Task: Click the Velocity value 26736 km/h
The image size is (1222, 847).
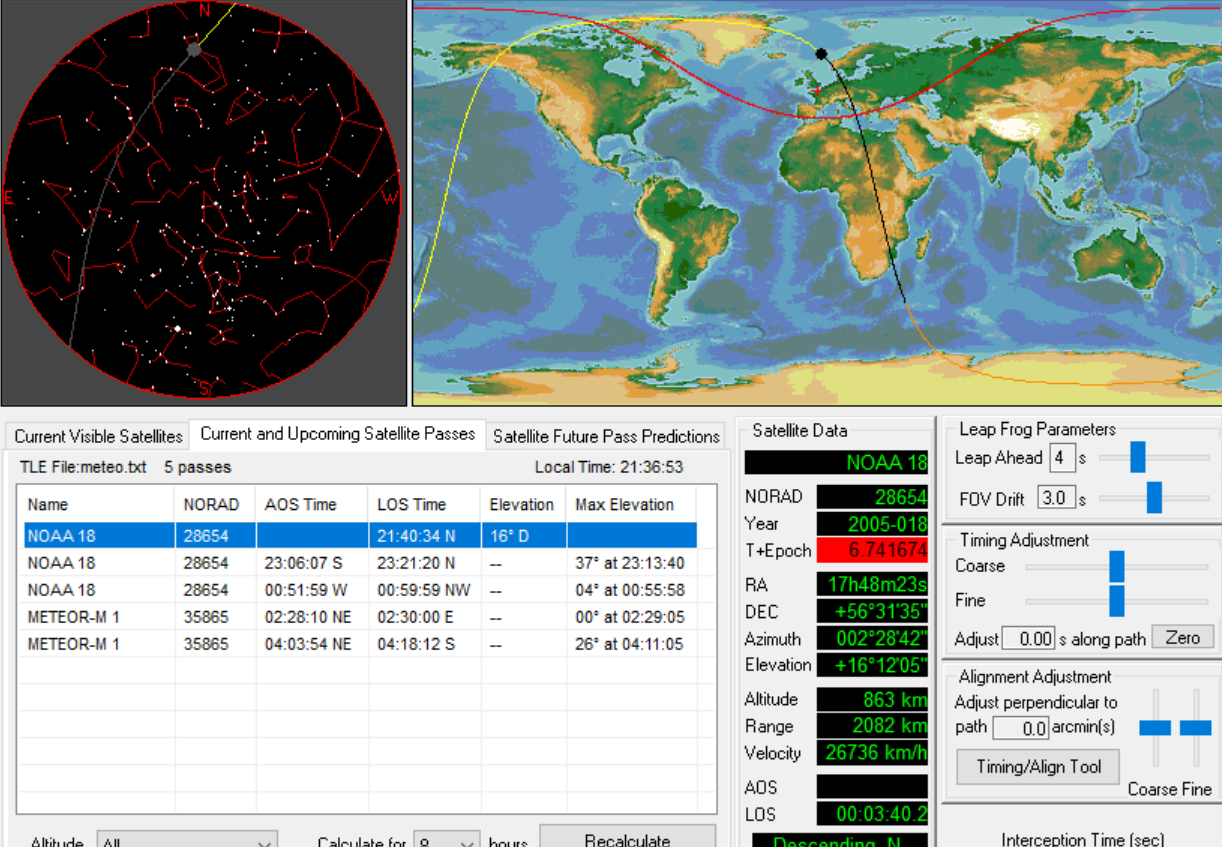Action: click(x=873, y=752)
